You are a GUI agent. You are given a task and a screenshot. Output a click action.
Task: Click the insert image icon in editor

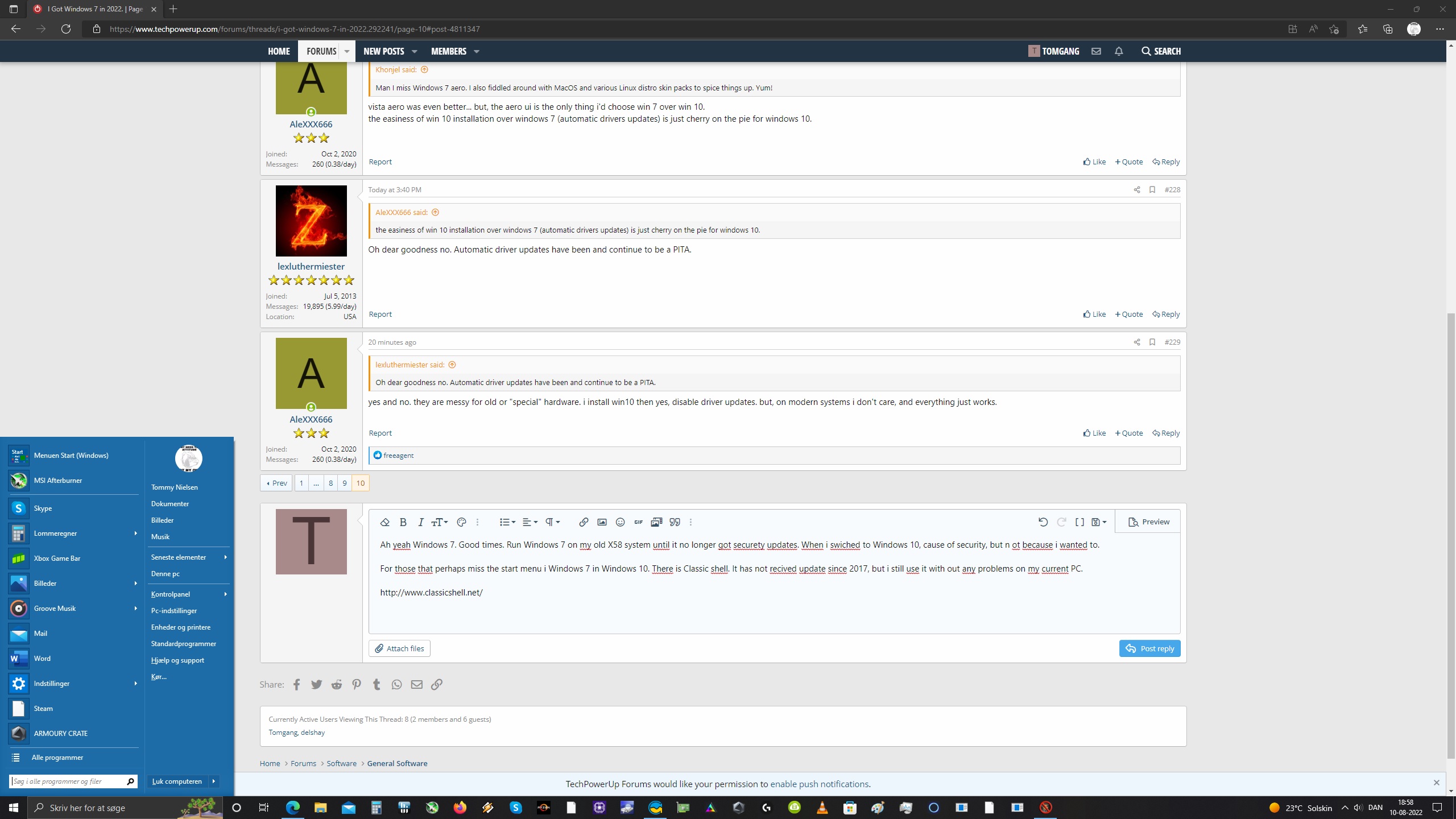tap(602, 522)
